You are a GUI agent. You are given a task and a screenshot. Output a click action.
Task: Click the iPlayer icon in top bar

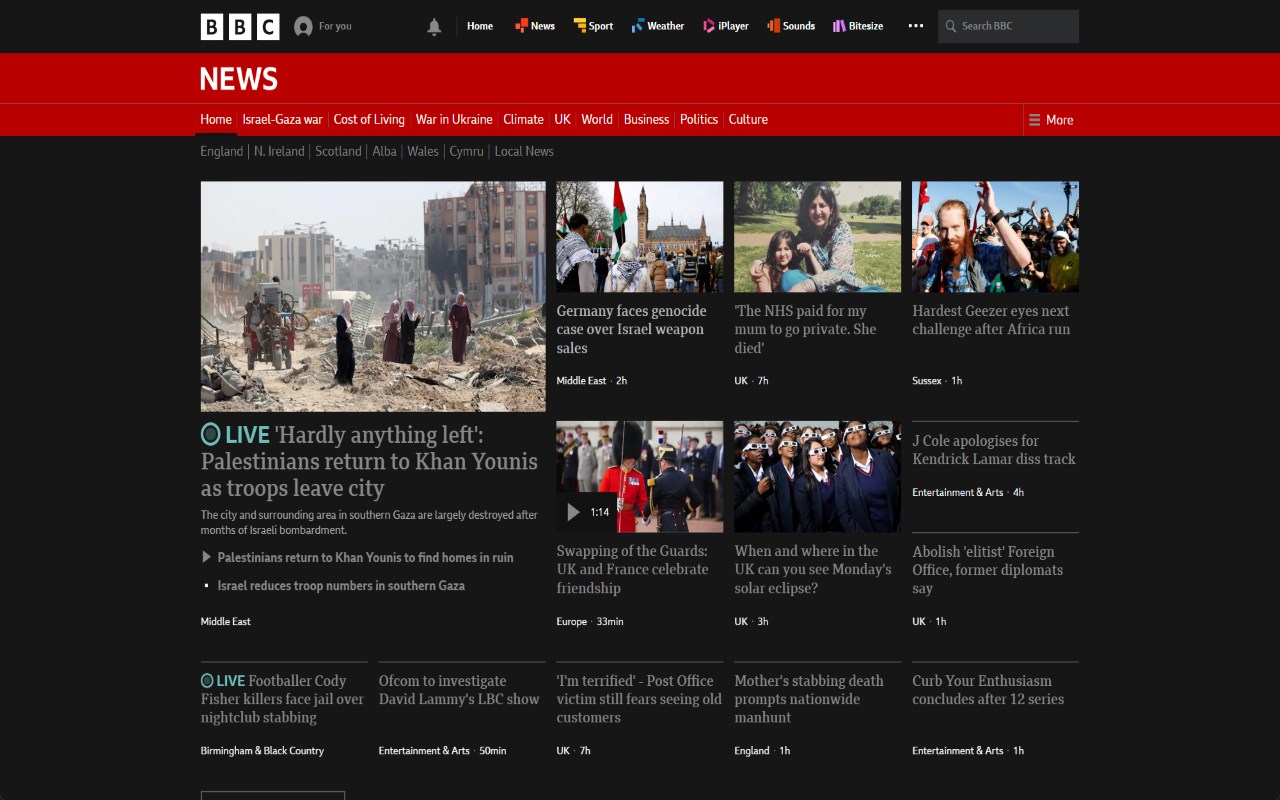(709, 26)
